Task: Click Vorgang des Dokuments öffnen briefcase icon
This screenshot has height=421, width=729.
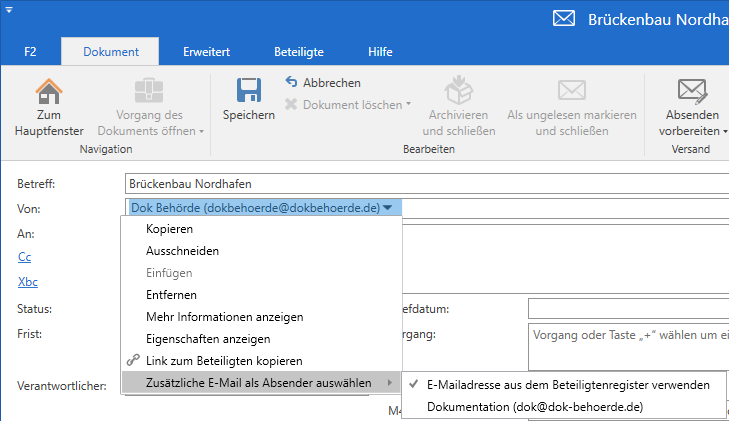Action: pos(150,90)
